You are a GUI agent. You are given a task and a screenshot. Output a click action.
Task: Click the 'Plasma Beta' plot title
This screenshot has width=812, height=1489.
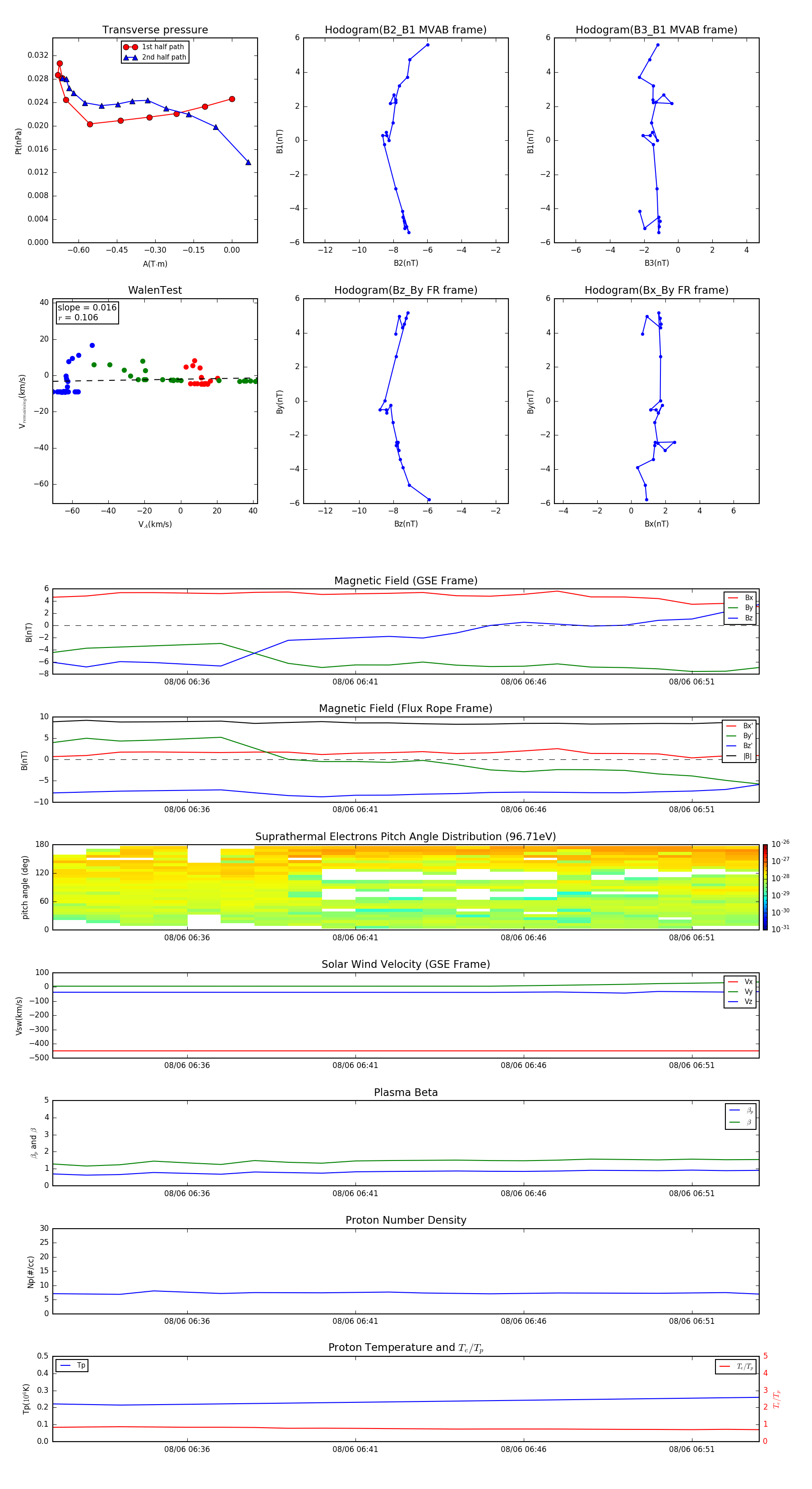tap(406, 1092)
